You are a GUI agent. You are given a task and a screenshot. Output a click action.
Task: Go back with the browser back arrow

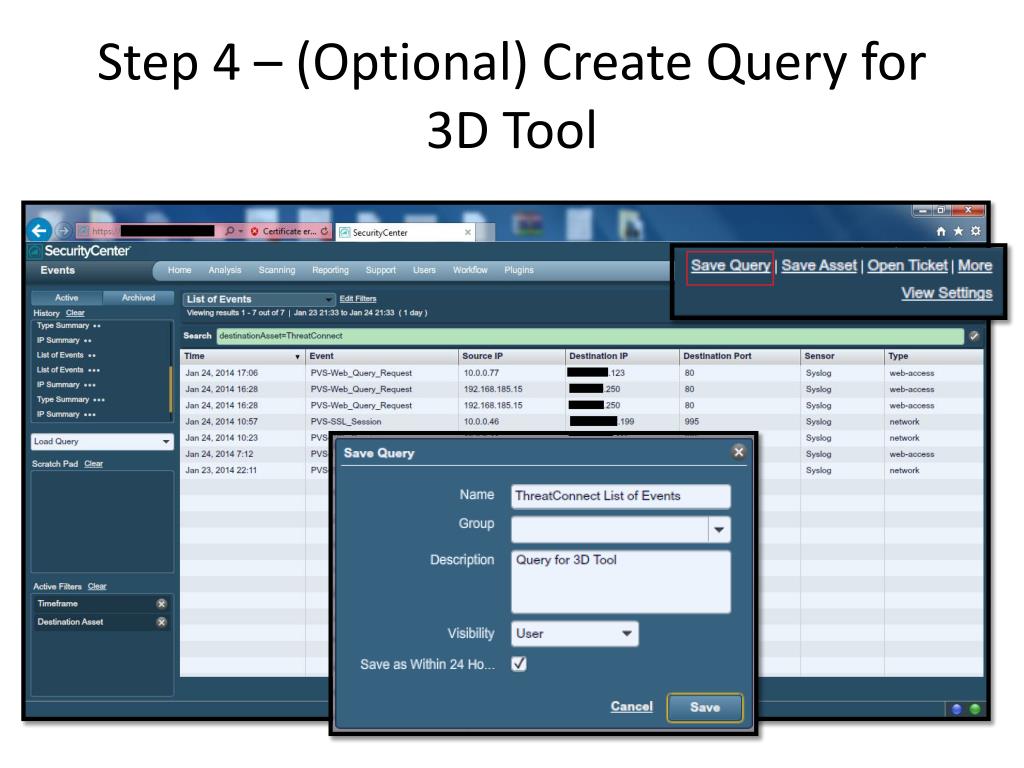tap(40, 230)
